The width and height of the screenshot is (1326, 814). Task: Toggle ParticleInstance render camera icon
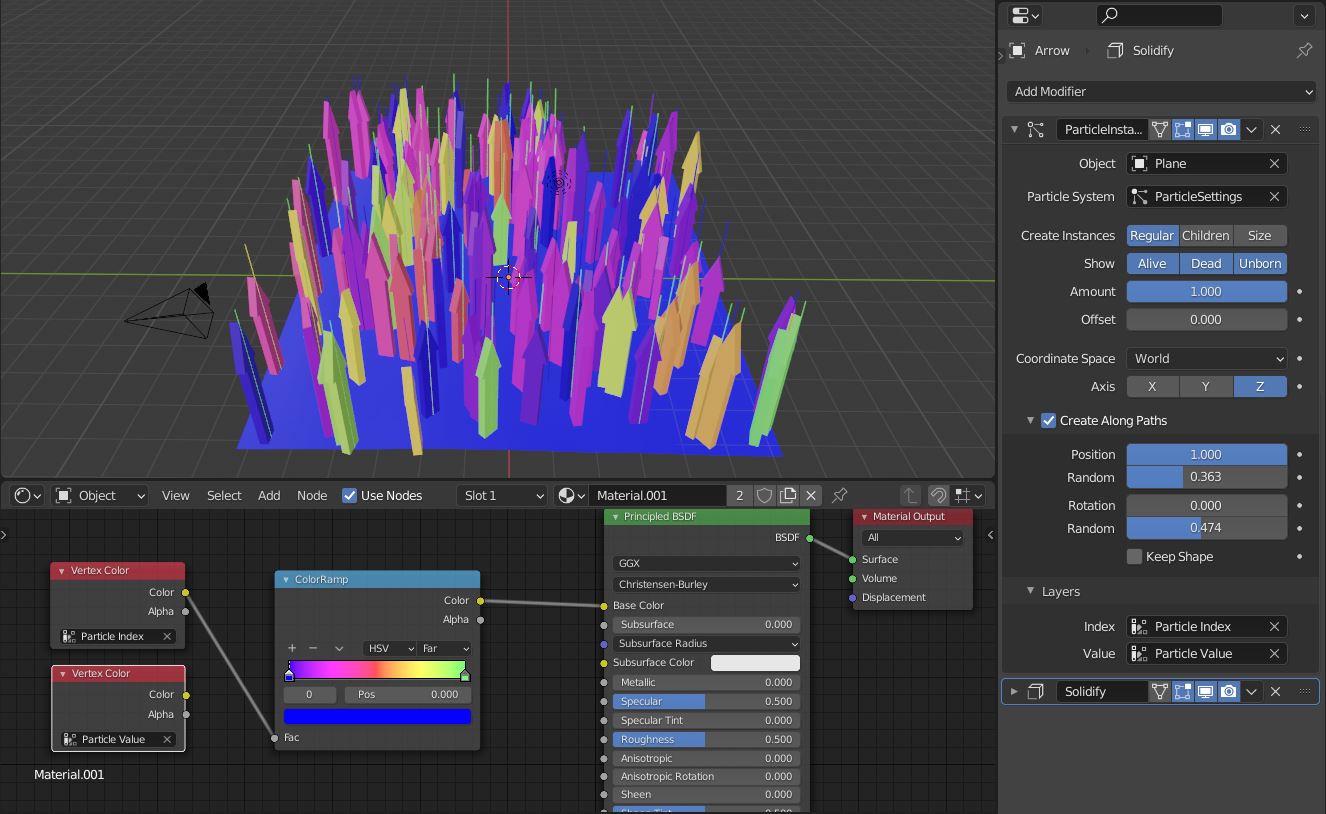coord(1229,129)
